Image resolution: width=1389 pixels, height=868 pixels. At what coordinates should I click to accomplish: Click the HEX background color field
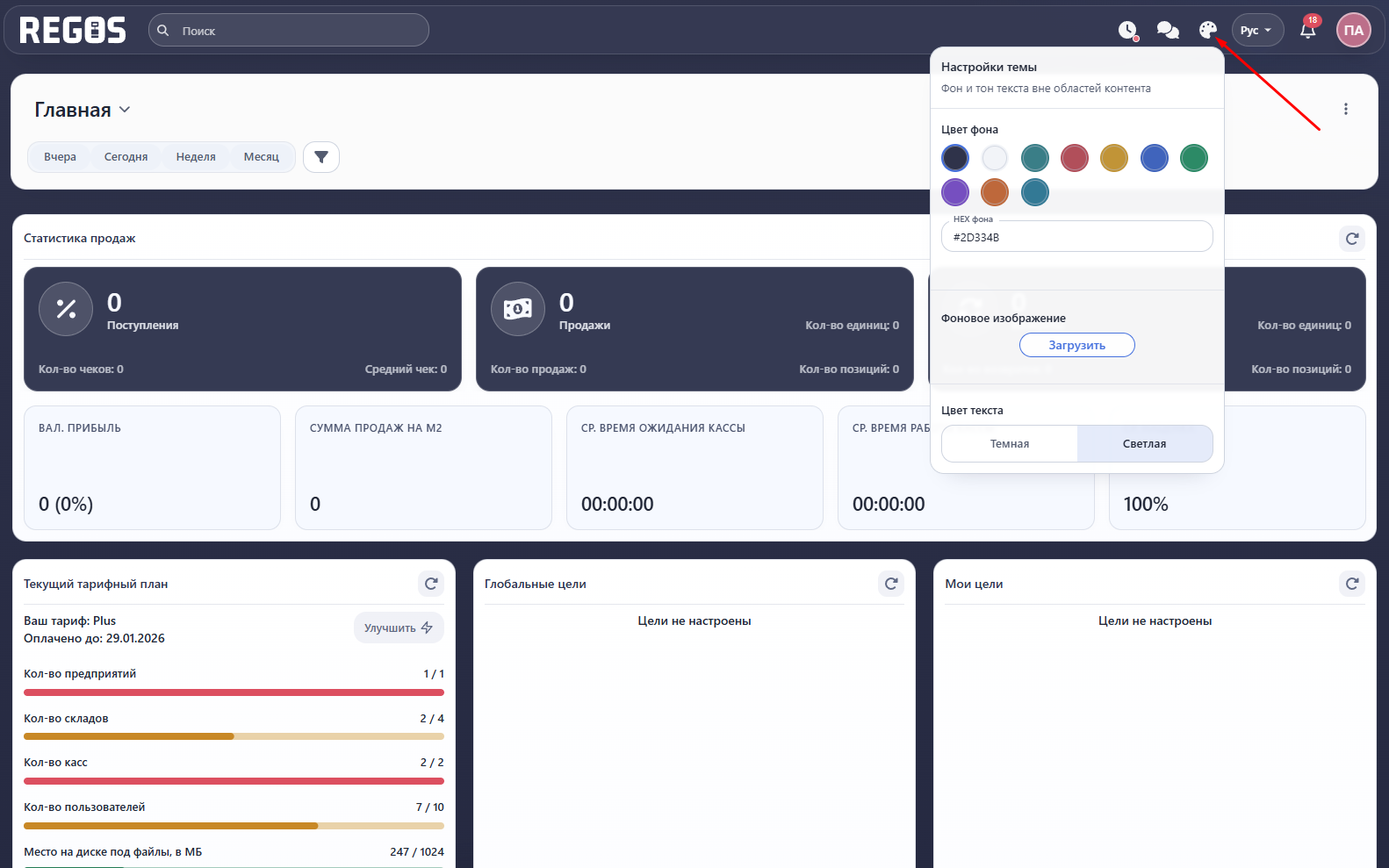(x=1076, y=237)
